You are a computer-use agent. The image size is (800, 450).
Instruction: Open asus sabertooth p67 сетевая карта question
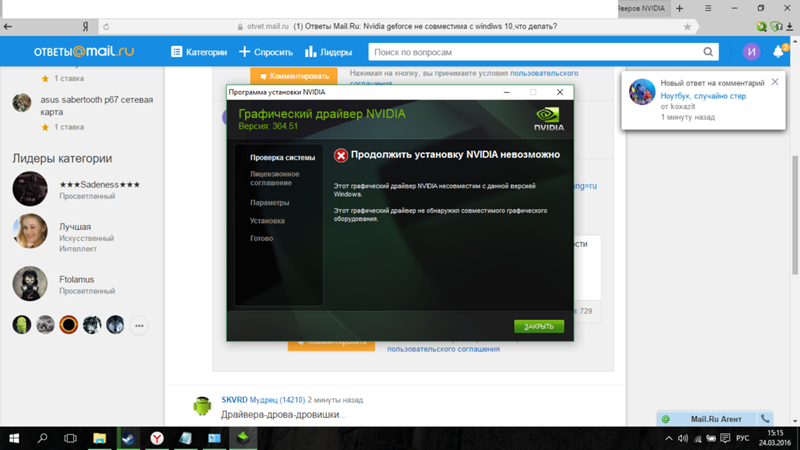(96, 106)
